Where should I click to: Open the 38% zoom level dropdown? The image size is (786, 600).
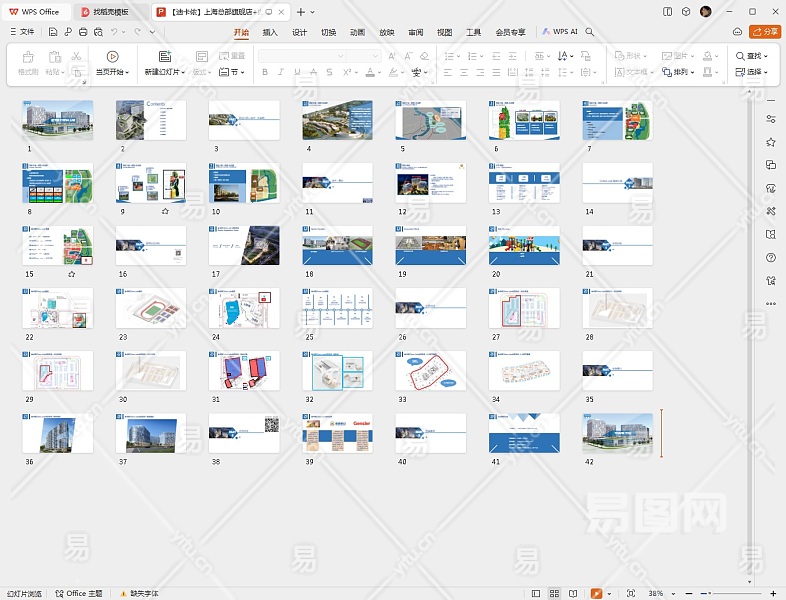(659, 593)
